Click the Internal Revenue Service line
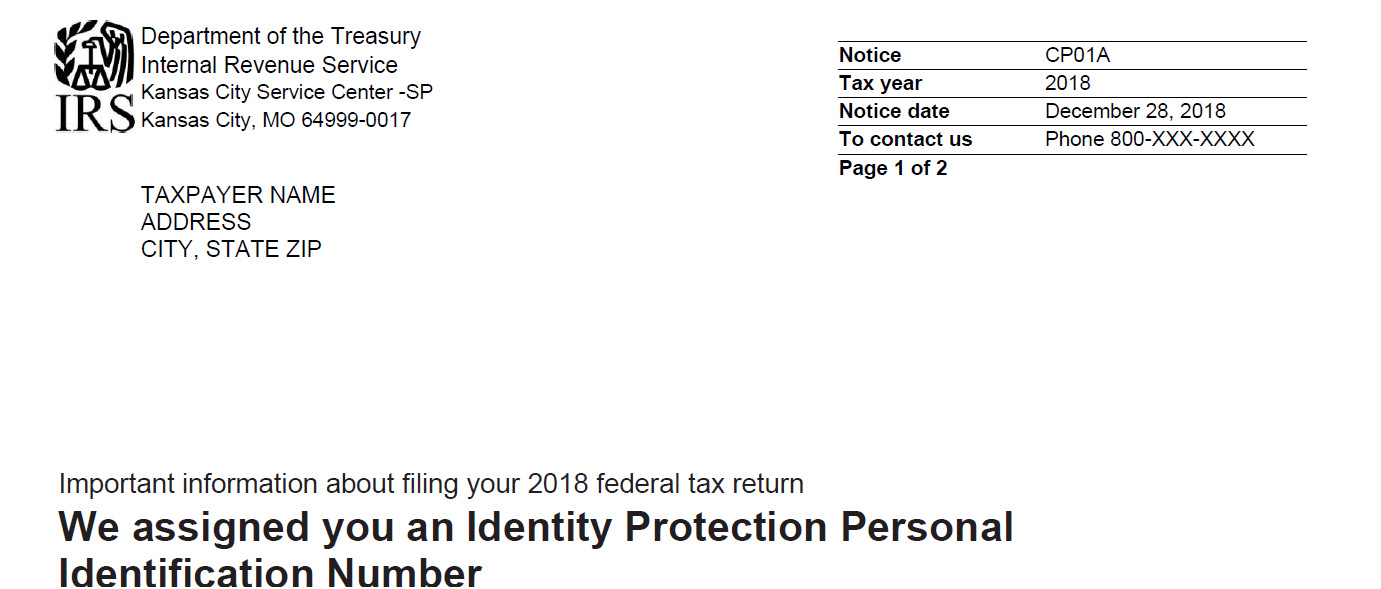Viewport: 1381px width, 589px height. point(269,65)
